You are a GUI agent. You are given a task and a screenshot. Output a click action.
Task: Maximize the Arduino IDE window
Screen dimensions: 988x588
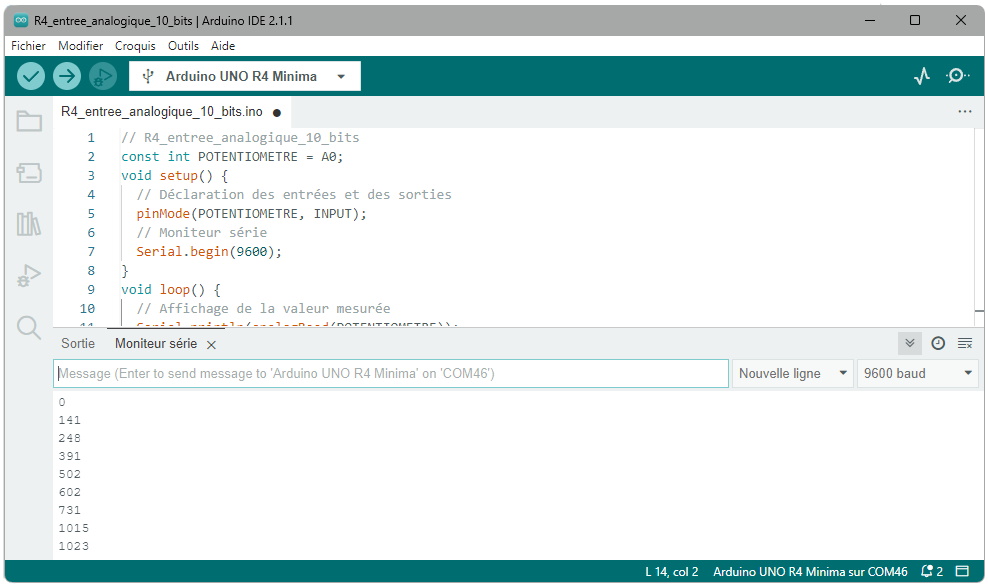point(915,20)
